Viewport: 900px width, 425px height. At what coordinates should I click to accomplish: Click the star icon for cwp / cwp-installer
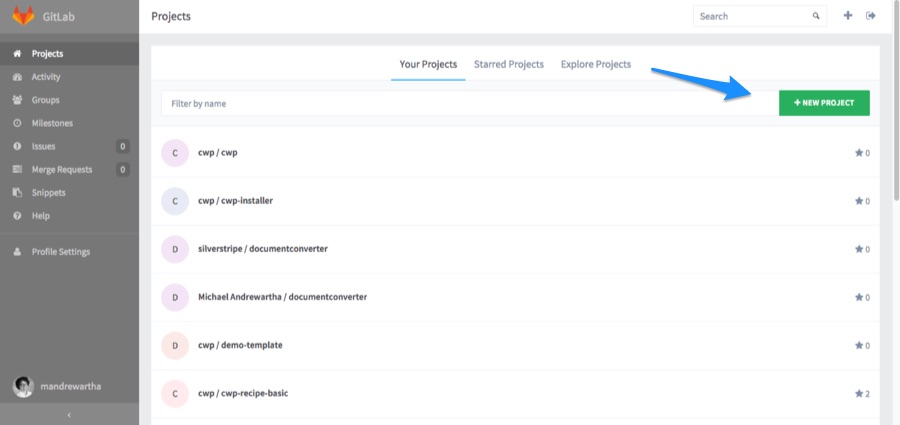coord(859,201)
